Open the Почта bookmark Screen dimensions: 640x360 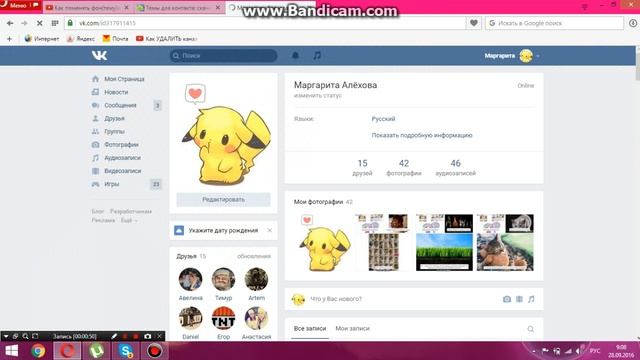point(116,39)
